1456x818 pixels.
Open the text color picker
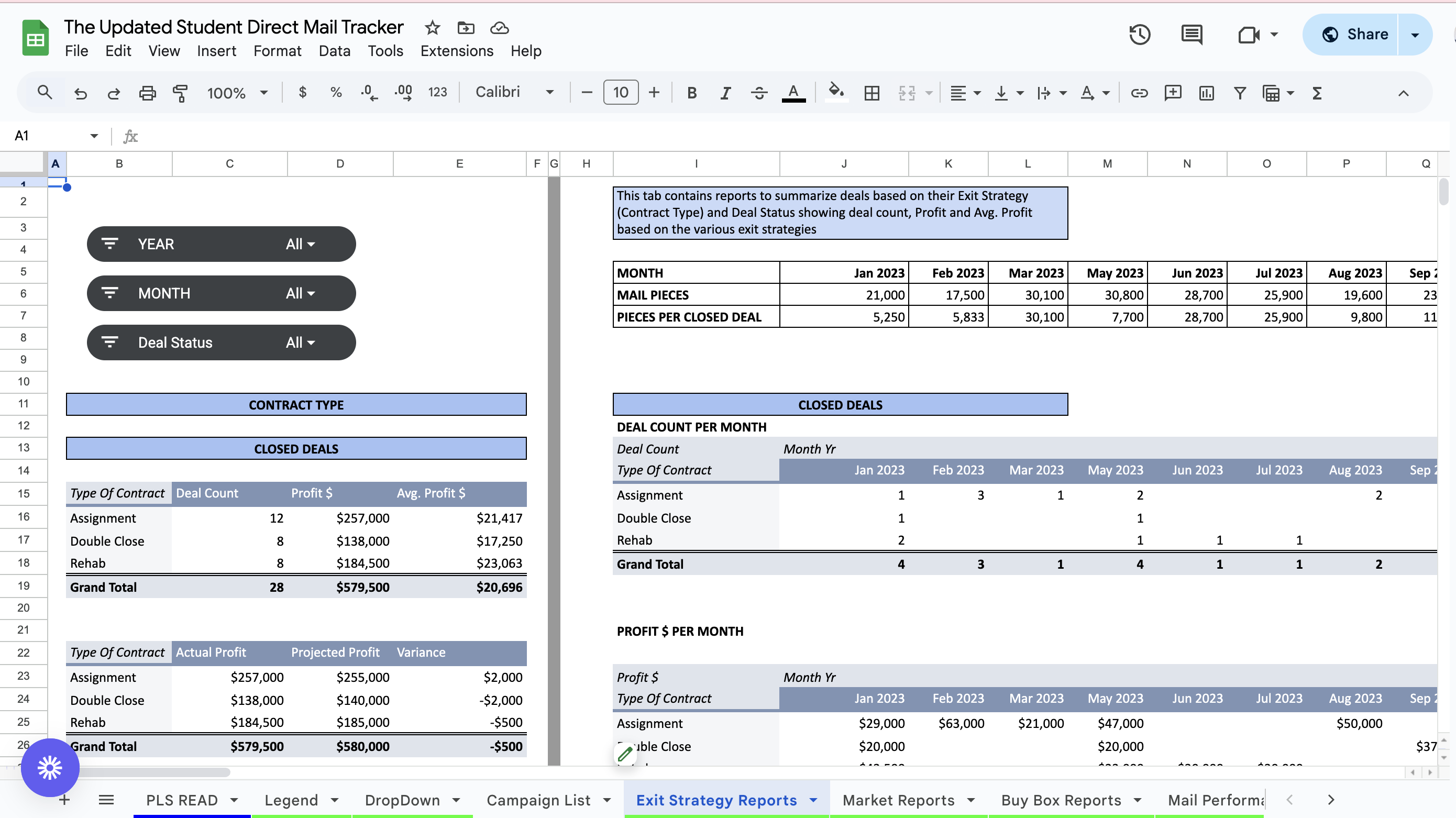click(x=793, y=93)
